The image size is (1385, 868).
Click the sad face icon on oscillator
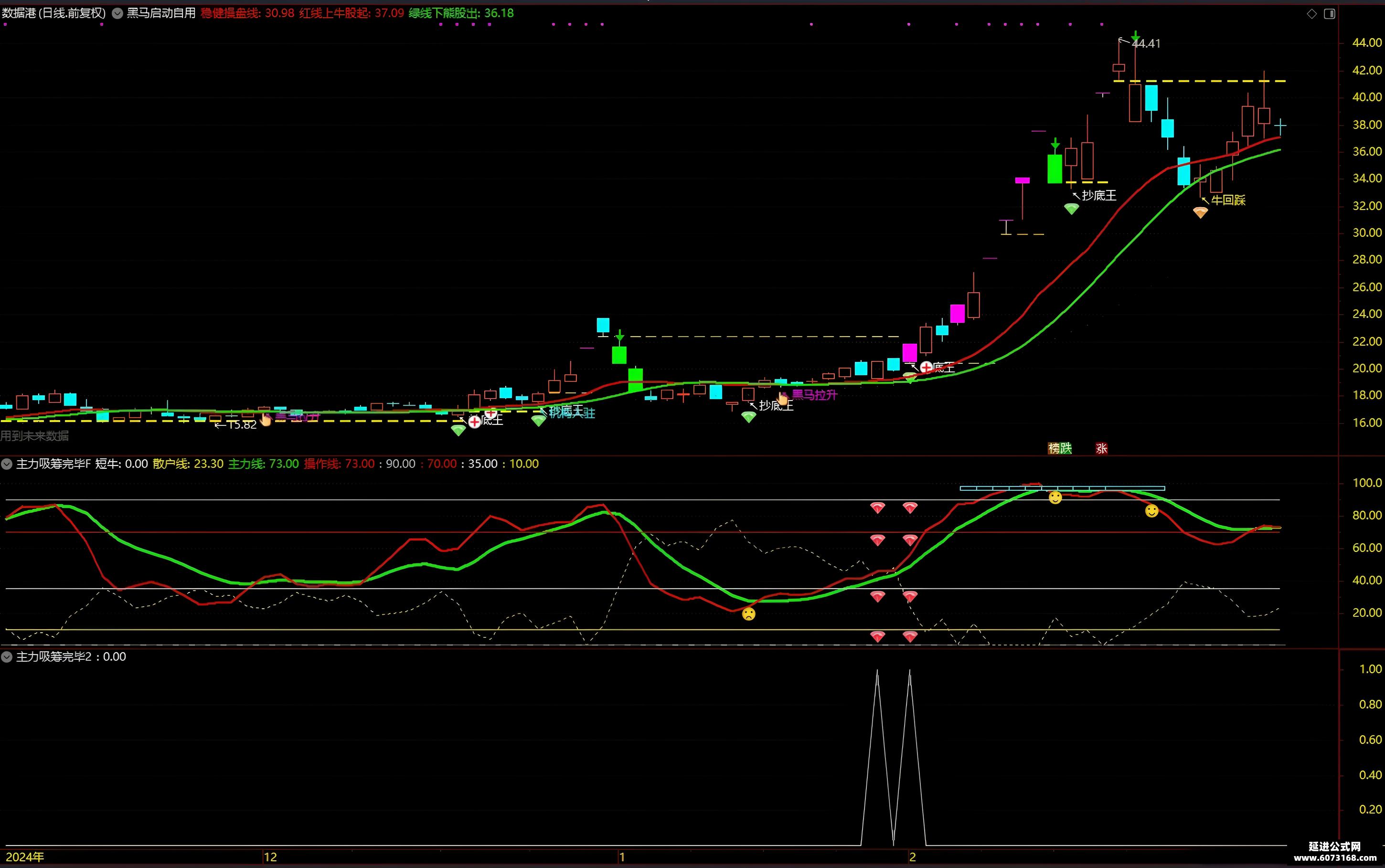749,614
